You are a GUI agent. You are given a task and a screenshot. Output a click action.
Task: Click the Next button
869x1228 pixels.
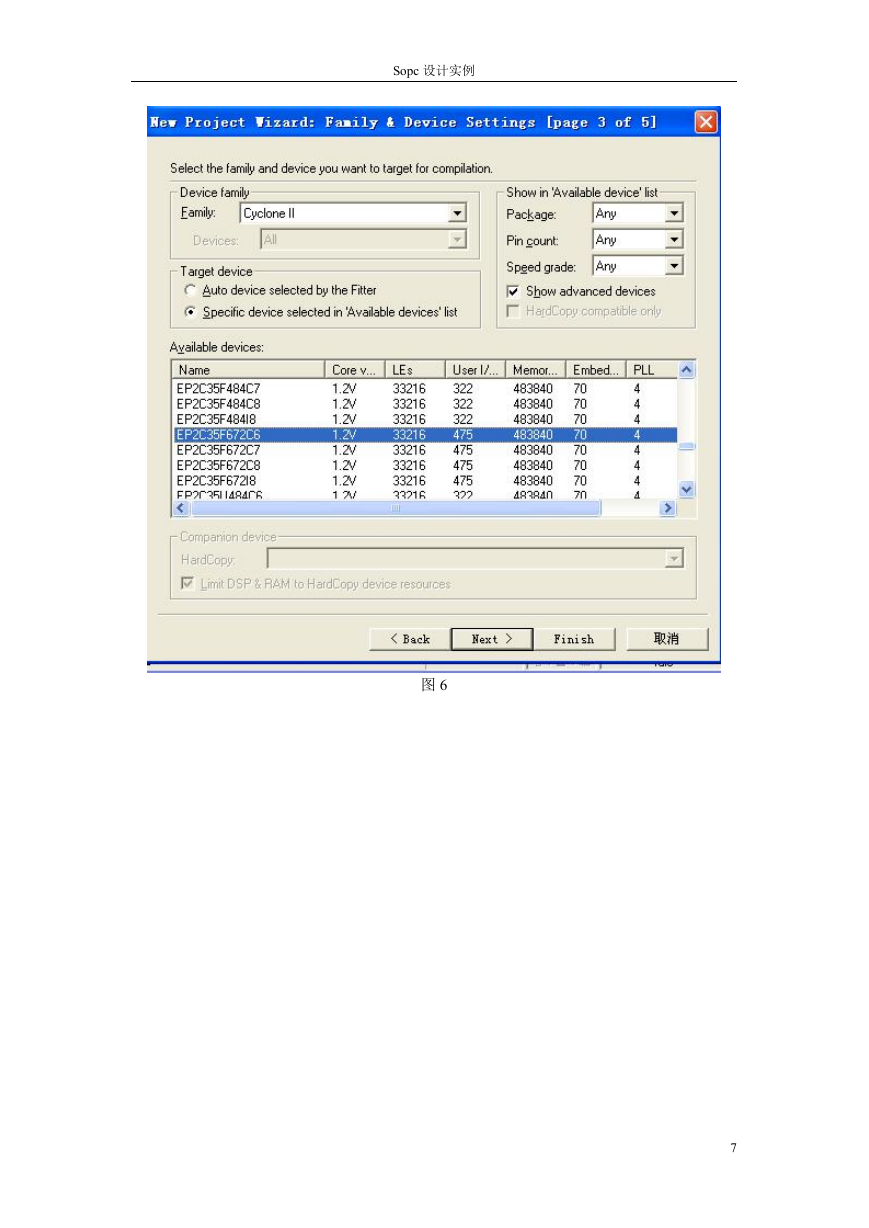point(492,639)
